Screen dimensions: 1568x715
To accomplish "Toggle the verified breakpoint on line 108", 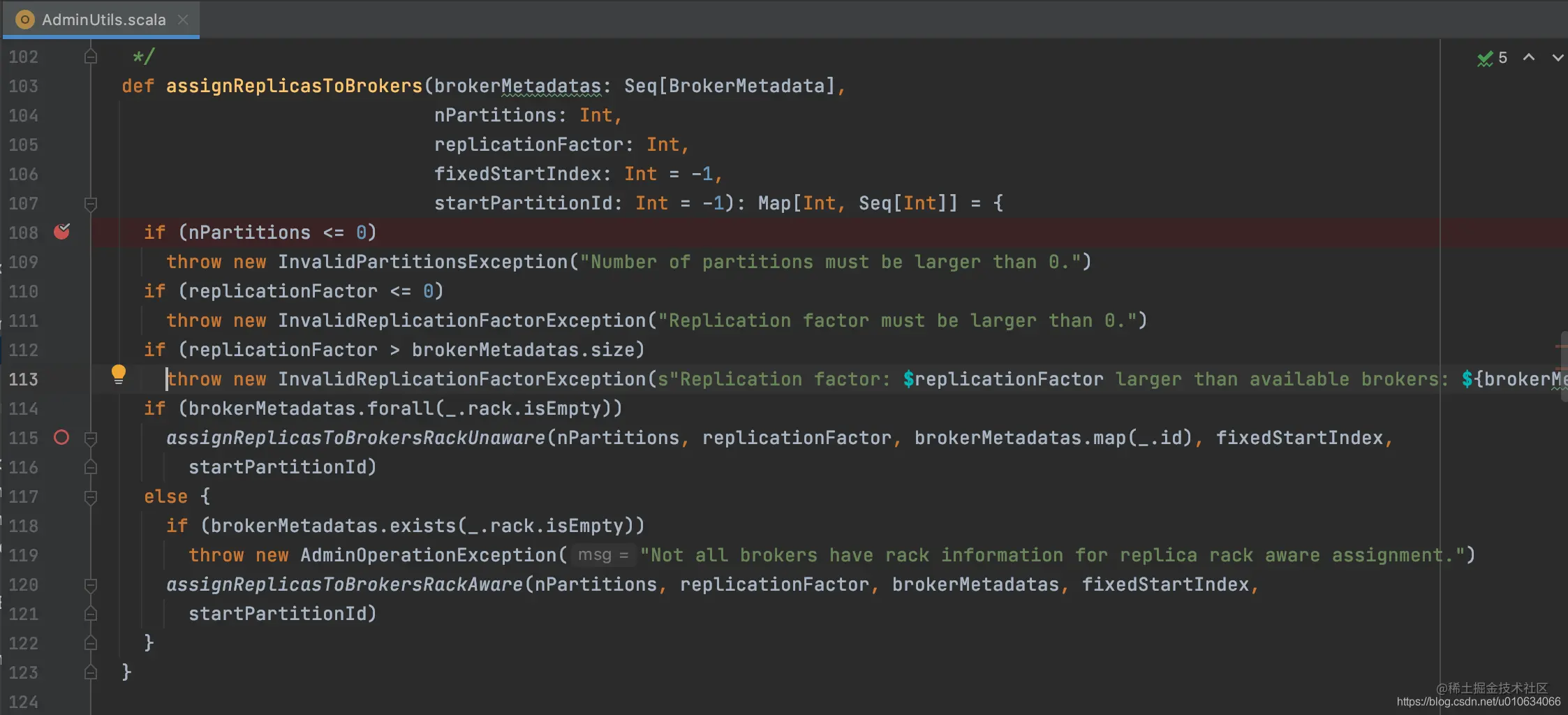I will [62, 232].
